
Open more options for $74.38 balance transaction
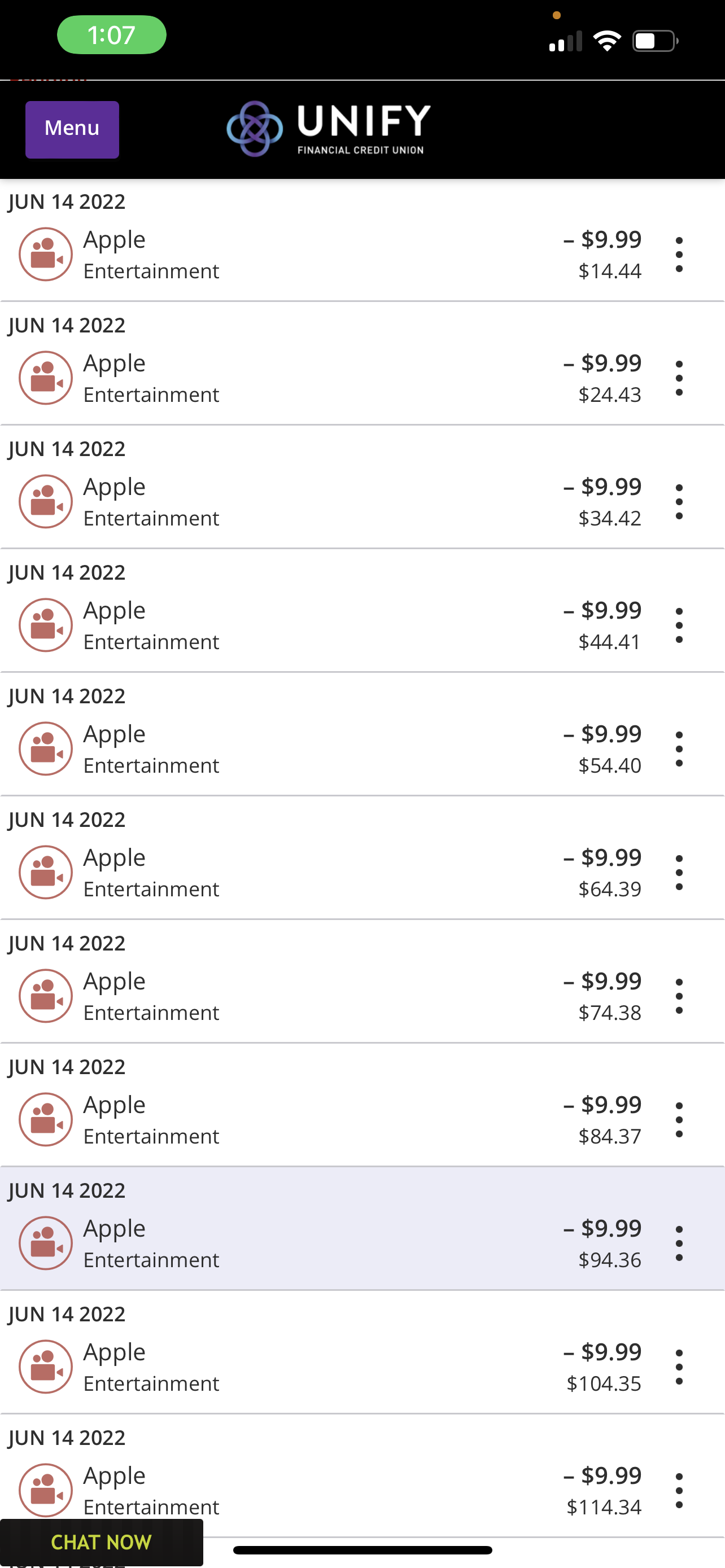[x=679, y=996]
